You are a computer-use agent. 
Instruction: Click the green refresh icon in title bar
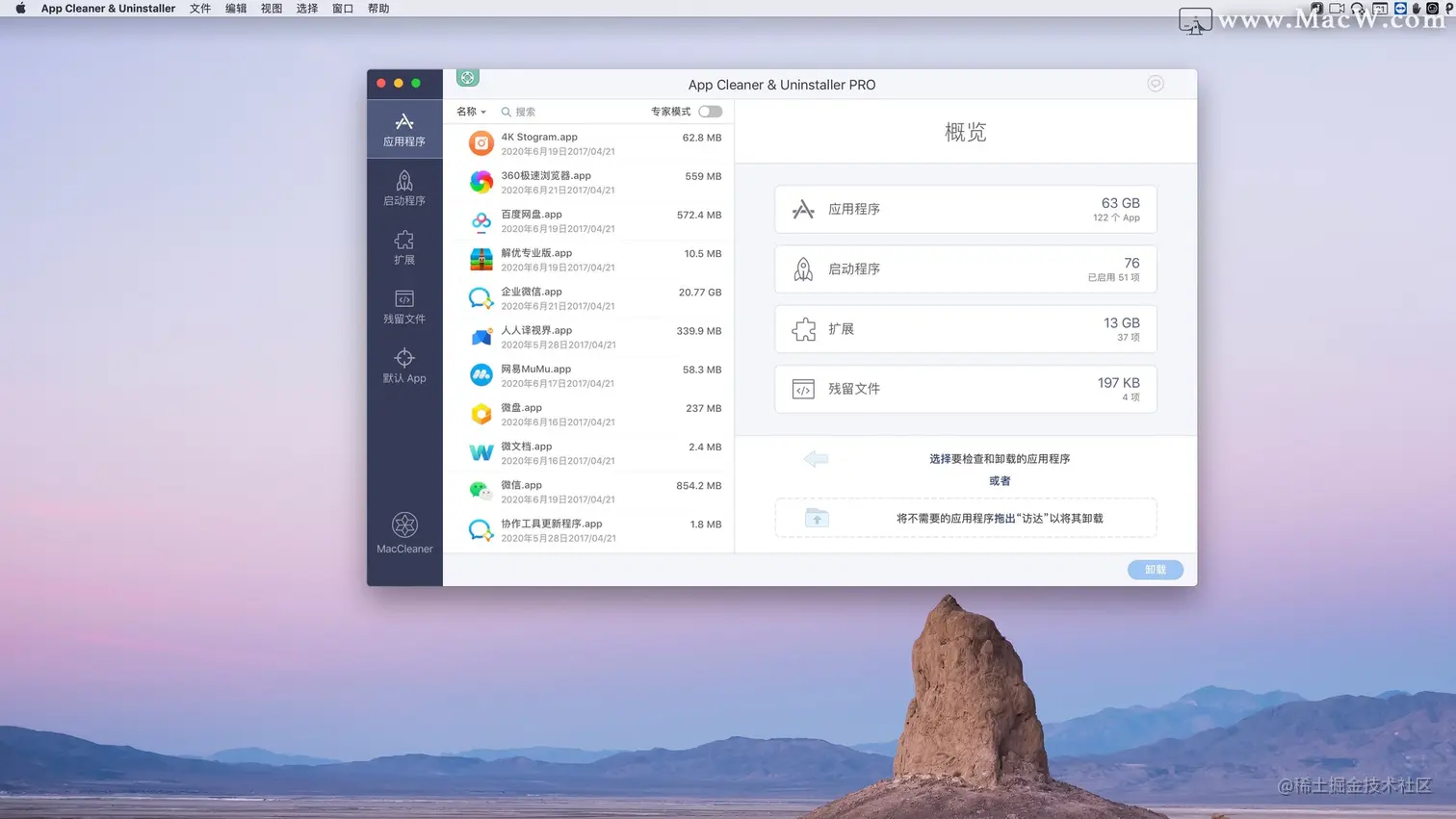[x=468, y=78]
